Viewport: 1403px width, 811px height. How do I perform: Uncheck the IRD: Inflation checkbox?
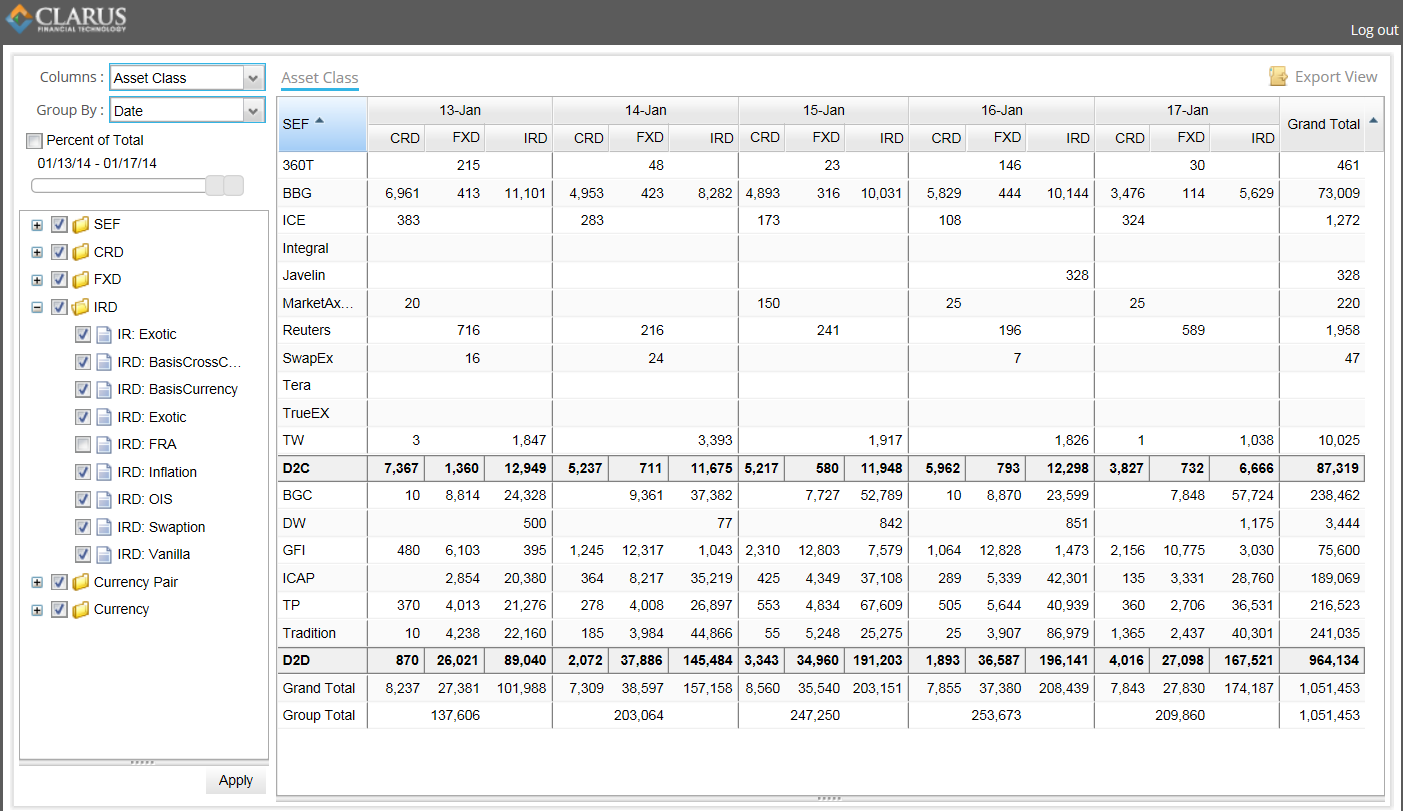tap(83, 472)
